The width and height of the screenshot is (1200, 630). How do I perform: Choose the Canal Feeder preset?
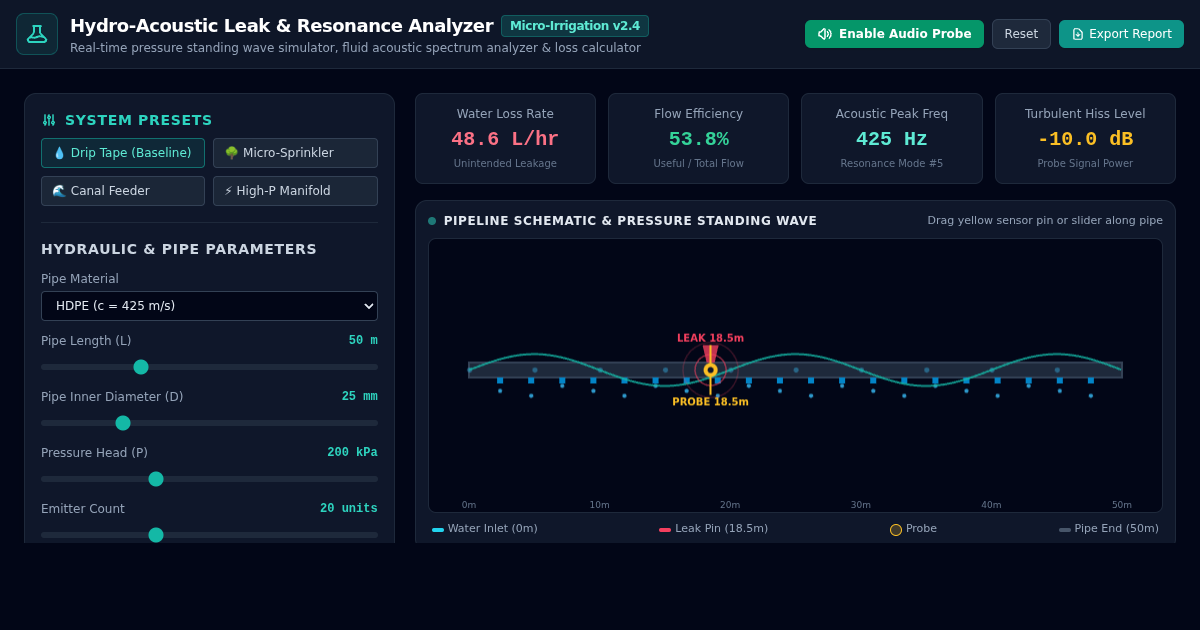(123, 191)
